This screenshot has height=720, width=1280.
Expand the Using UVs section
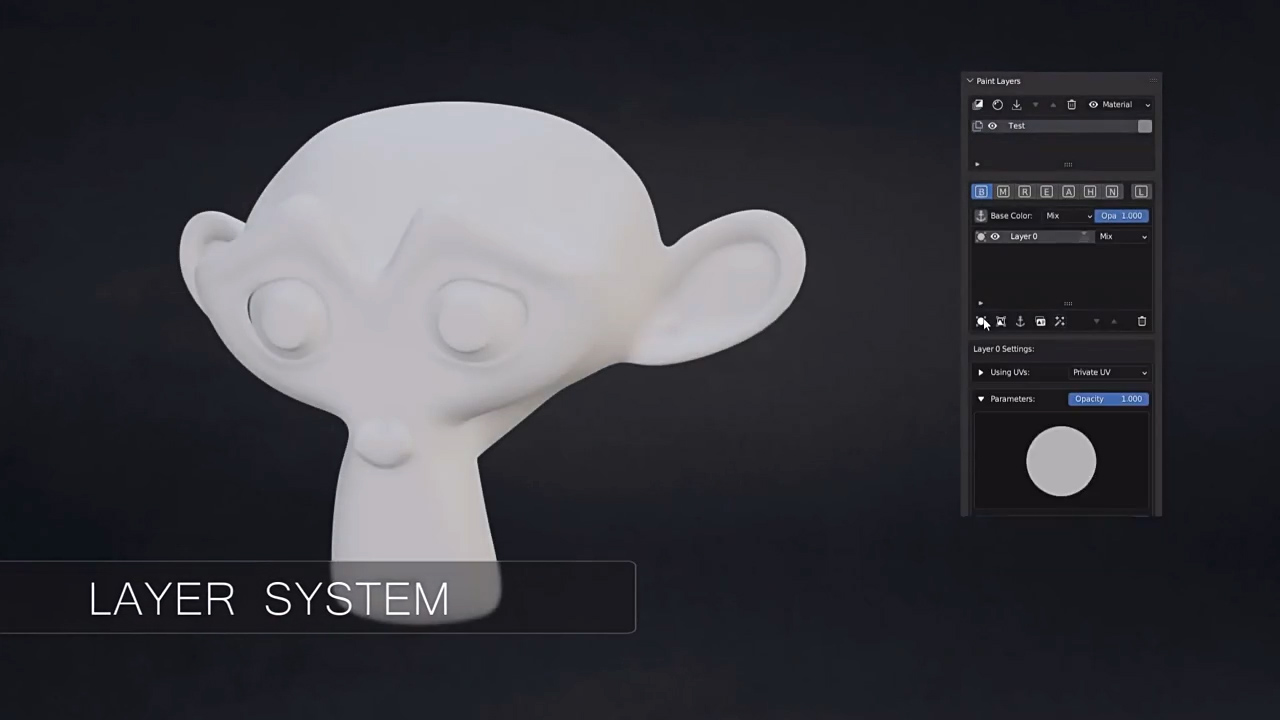pyautogui.click(x=981, y=373)
